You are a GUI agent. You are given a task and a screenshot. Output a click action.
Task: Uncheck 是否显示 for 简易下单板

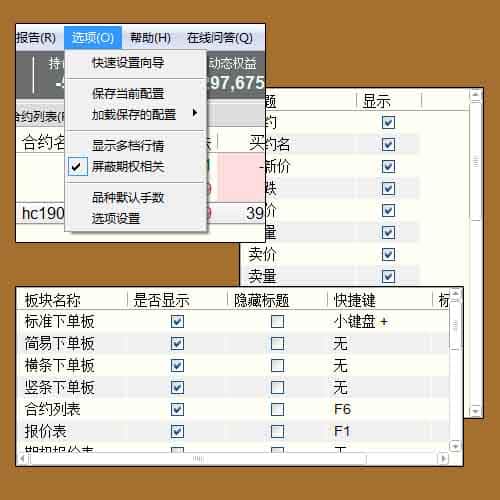point(177,344)
